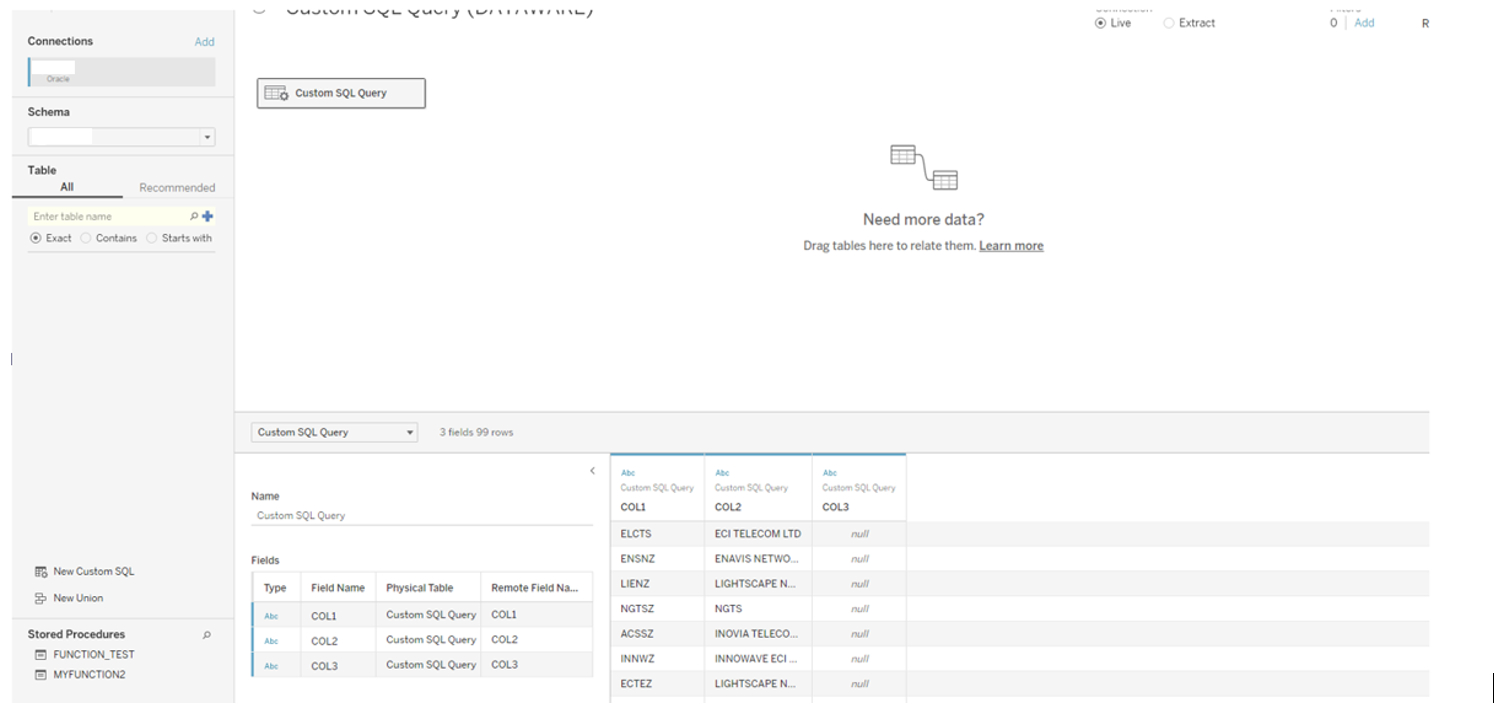Select the Contains match radio button
1506x722 pixels.
86,238
